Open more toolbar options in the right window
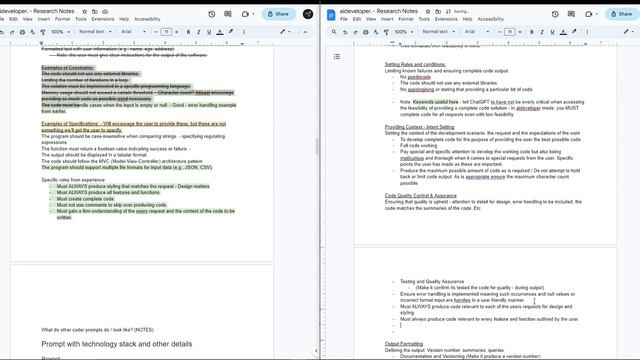The width and height of the screenshot is (640, 360). [x=587, y=32]
